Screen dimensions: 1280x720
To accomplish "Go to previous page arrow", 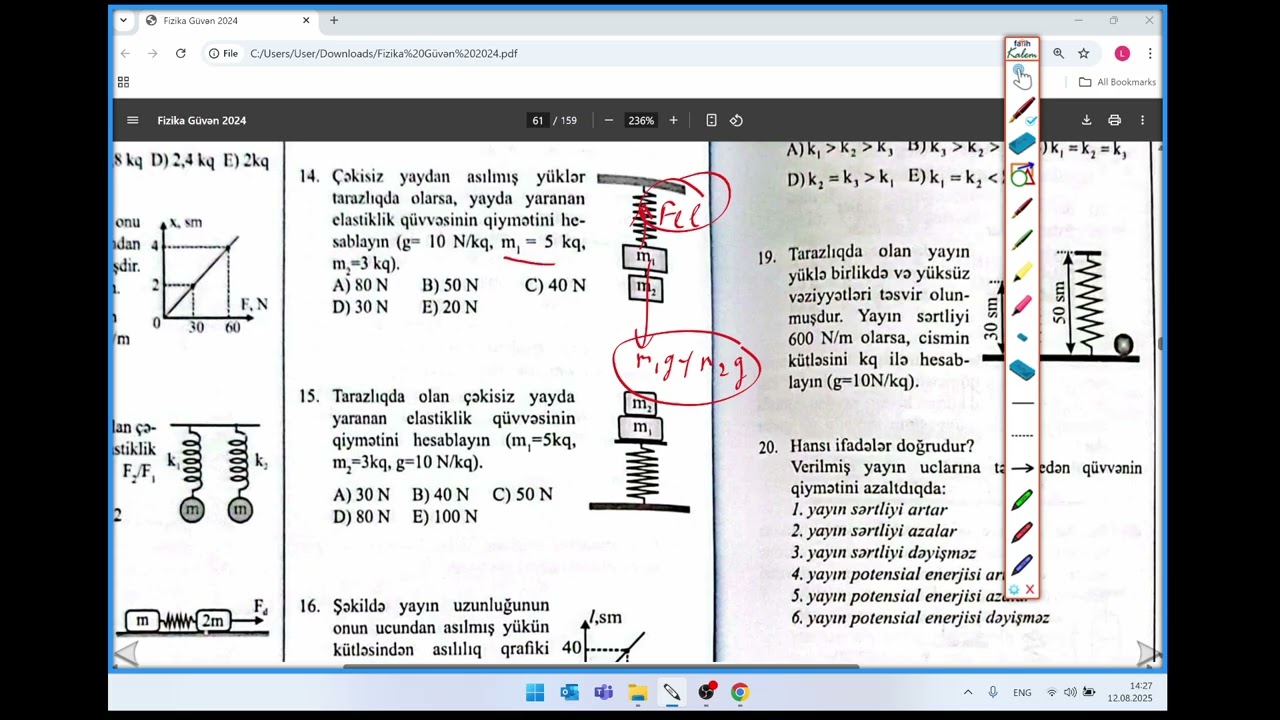I will (126, 655).
